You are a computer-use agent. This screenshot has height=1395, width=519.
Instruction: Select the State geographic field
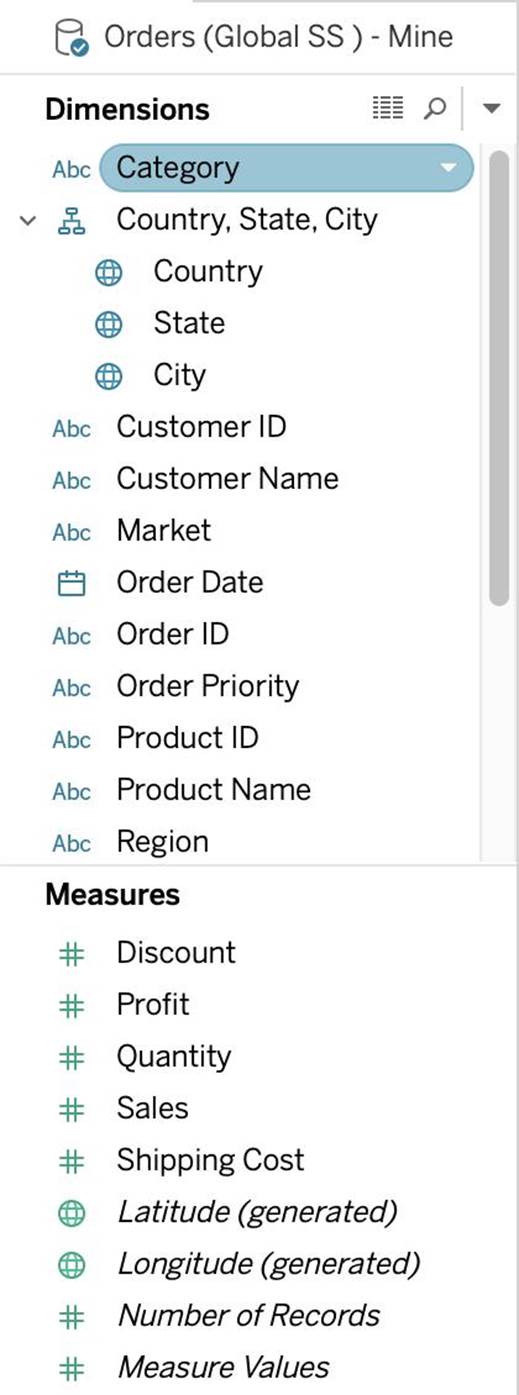(189, 323)
